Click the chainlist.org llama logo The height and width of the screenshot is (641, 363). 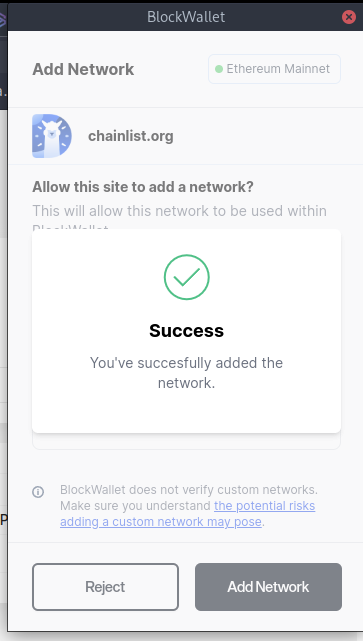point(52,136)
